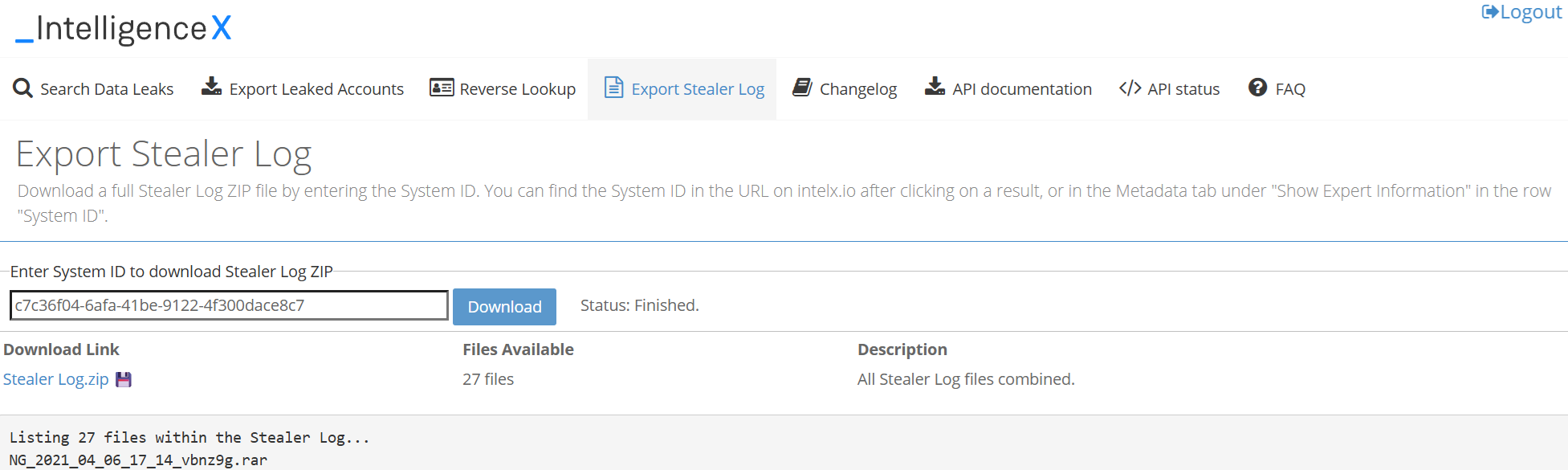The width and height of the screenshot is (1568, 470).
Task: Click the NG_2021_04_06 rar file listing line
Action: tap(138, 460)
